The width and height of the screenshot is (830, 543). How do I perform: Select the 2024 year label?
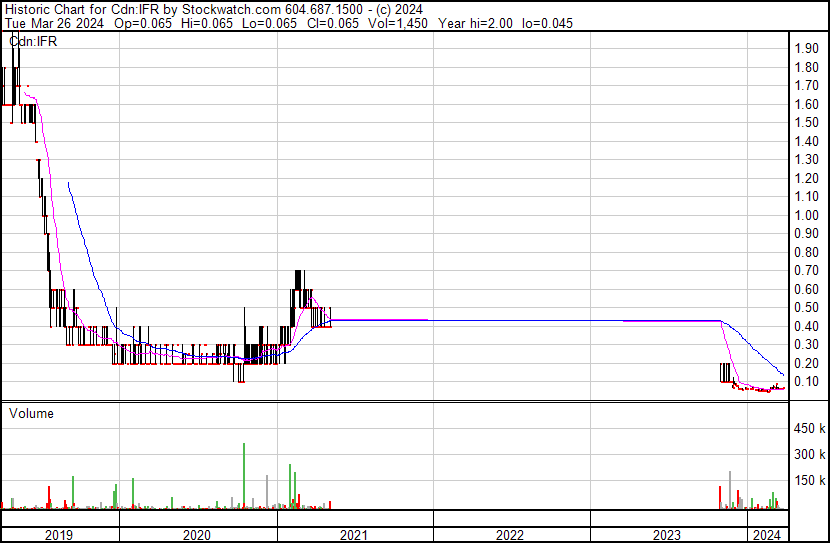(x=767, y=535)
